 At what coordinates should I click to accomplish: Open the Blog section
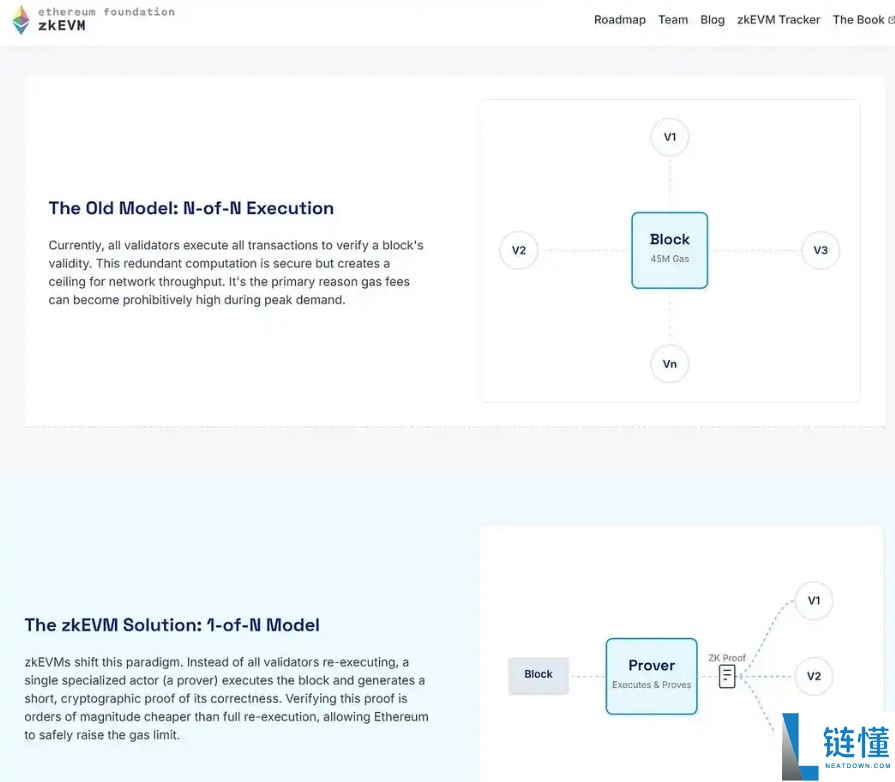pos(712,20)
